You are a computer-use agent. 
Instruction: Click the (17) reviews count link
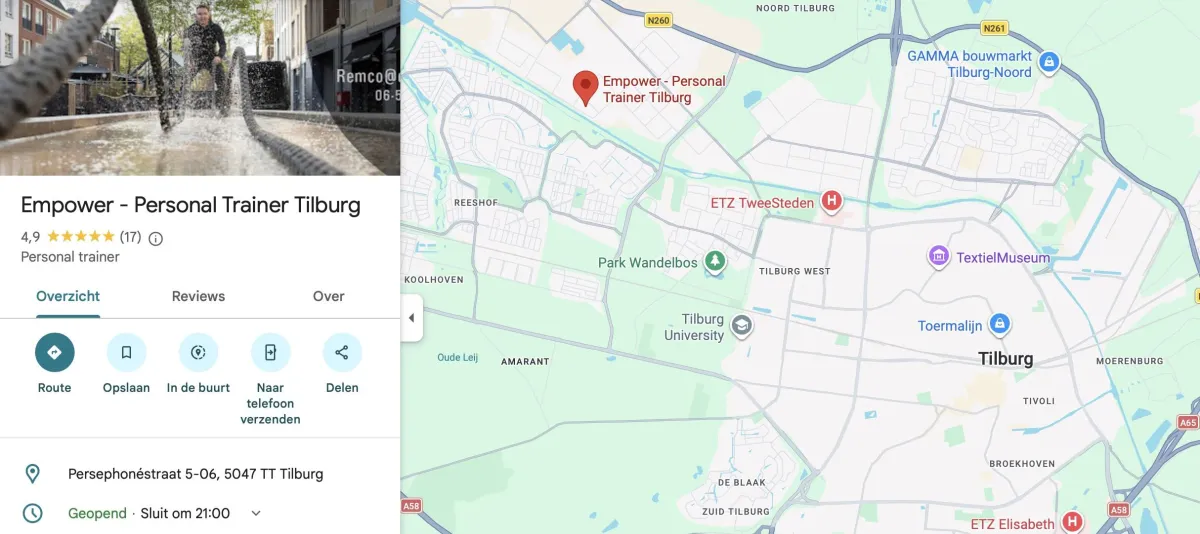pos(130,237)
